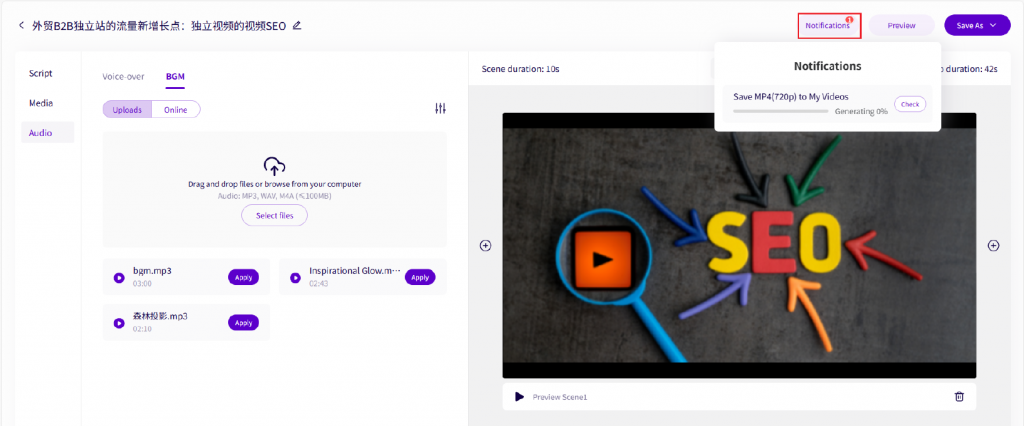Click the 03:00 track duration
The height and width of the screenshot is (426, 1024).
point(142,284)
